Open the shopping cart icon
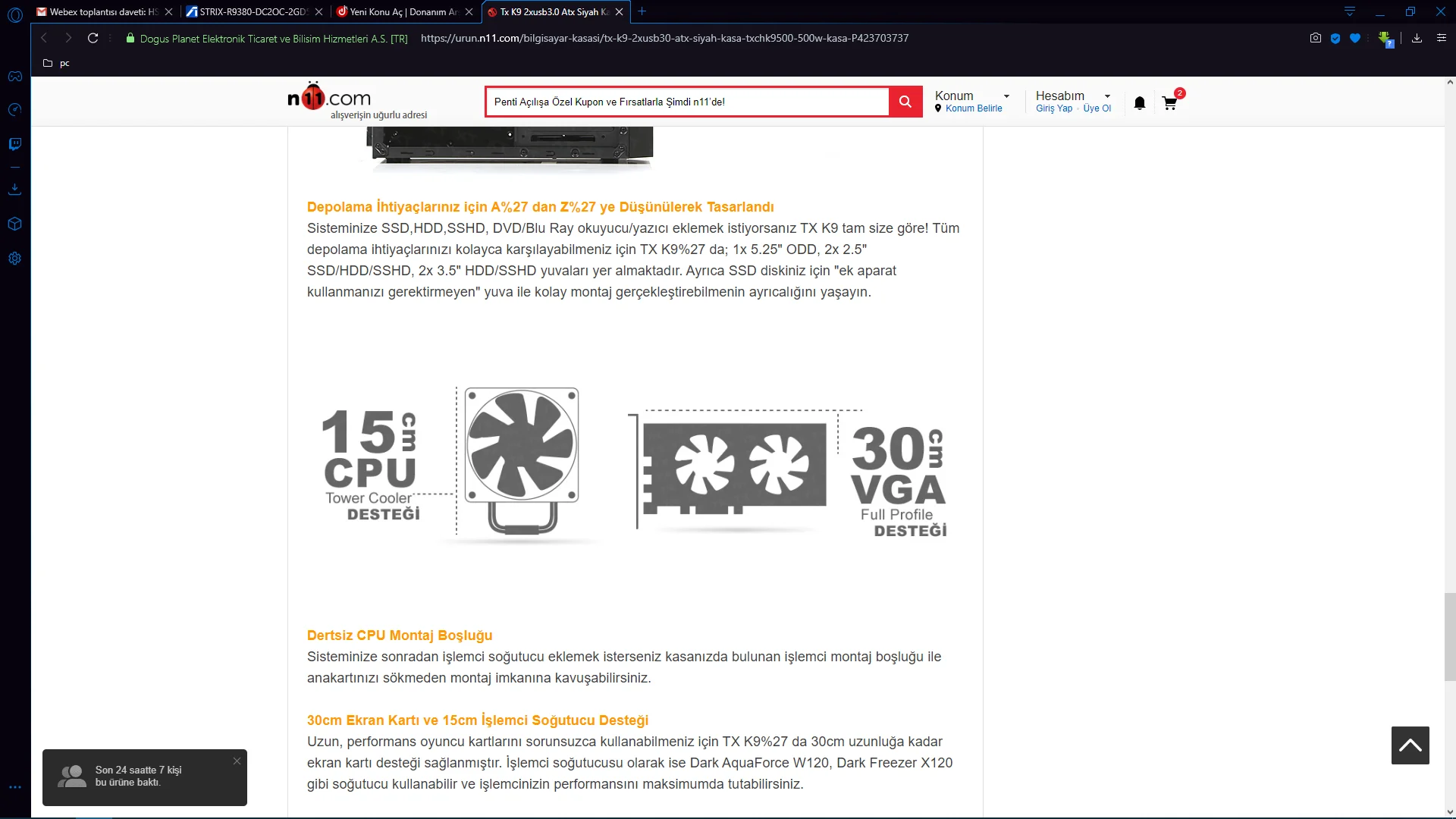1456x819 pixels. click(1169, 103)
